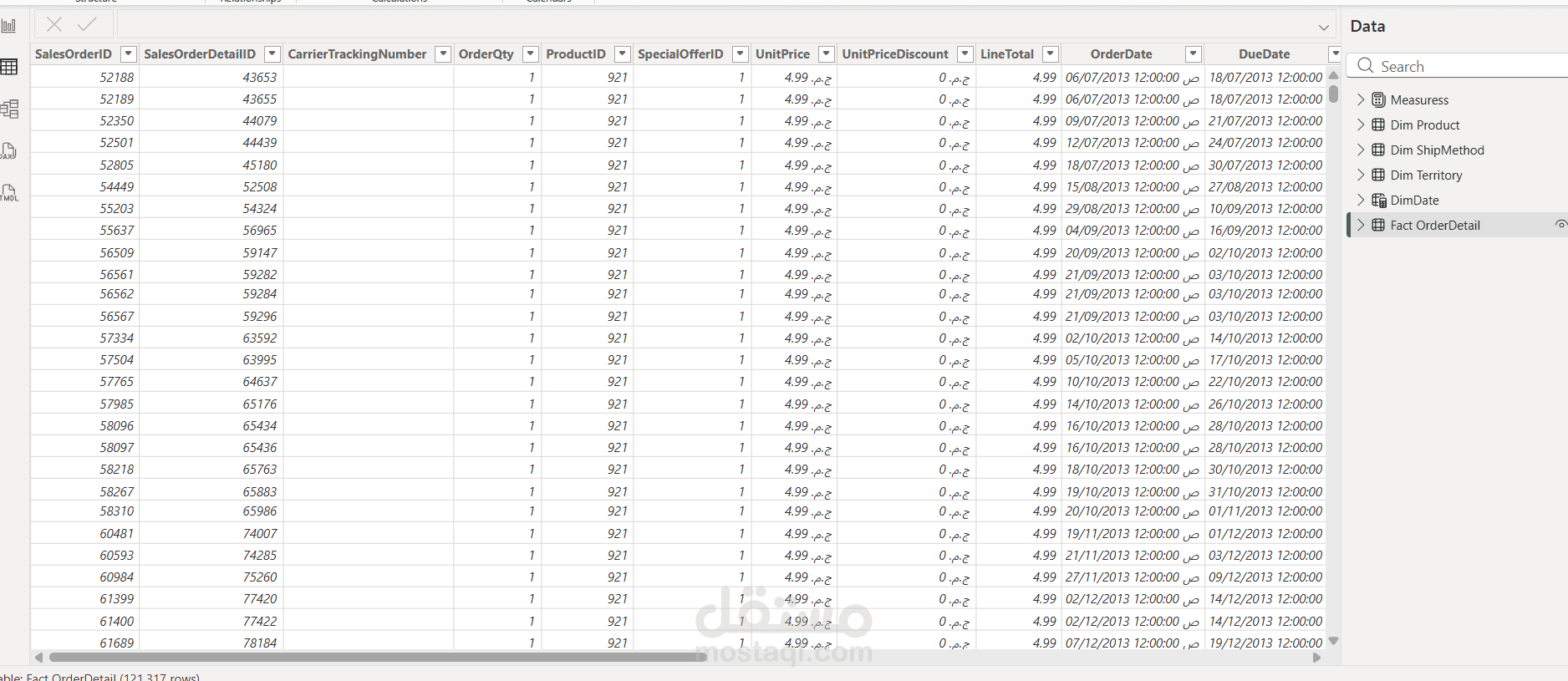Click horizontal scrollbar left arrow
Screen dimensions: 1568x681
point(38,658)
